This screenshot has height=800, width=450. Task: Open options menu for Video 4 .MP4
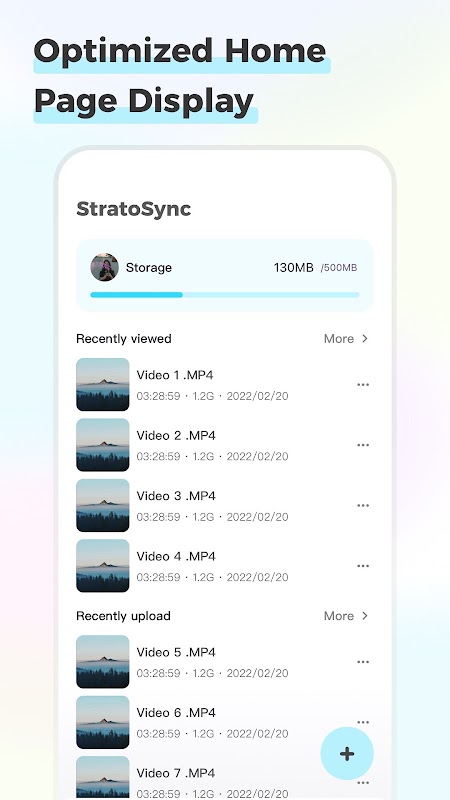(x=363, y=566)
